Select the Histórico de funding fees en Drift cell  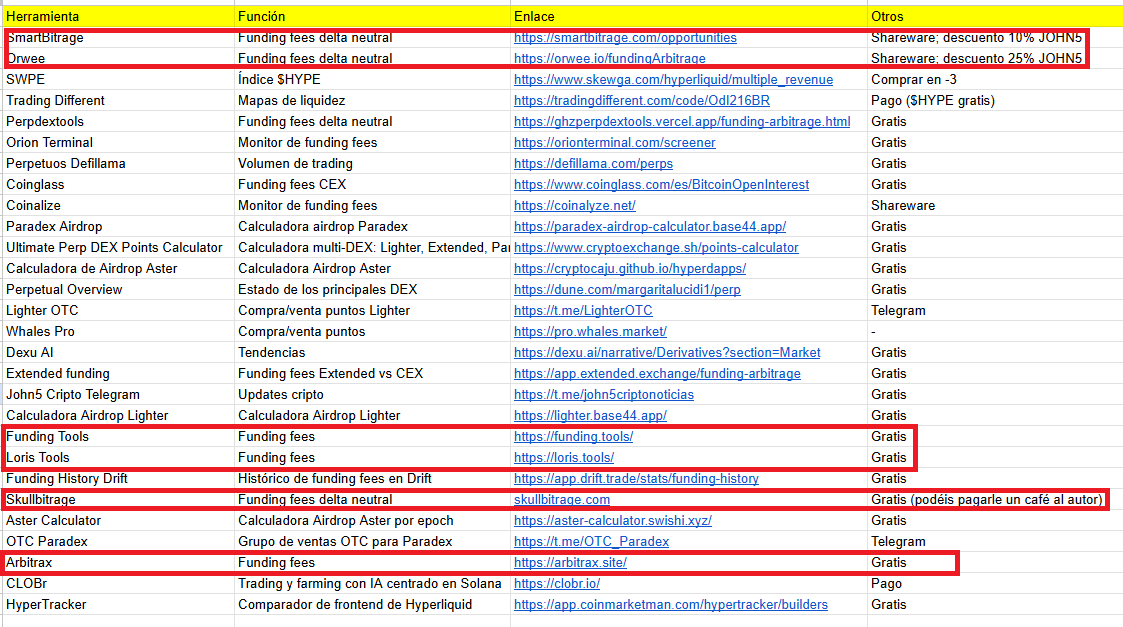pyautogui.click(x=372, y=479)
